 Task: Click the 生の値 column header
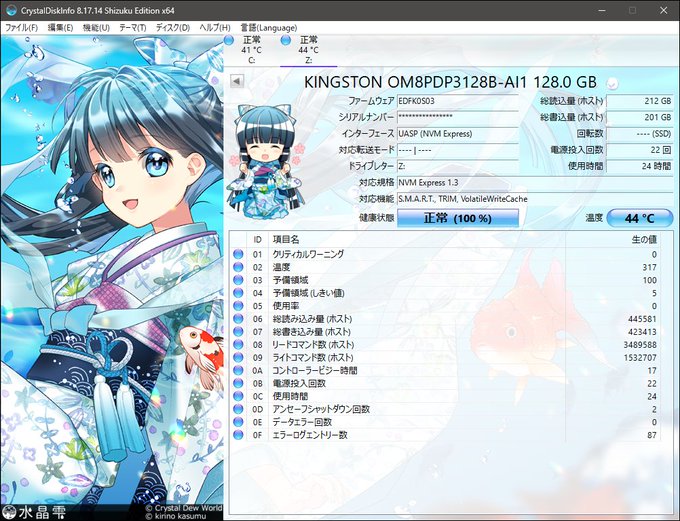644,239
